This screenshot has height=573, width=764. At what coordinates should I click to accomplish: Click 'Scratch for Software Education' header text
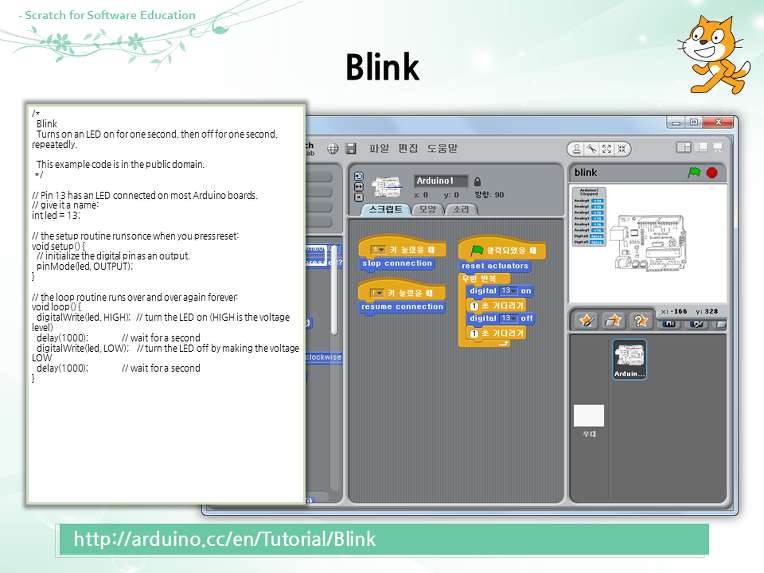click(110, 15)
